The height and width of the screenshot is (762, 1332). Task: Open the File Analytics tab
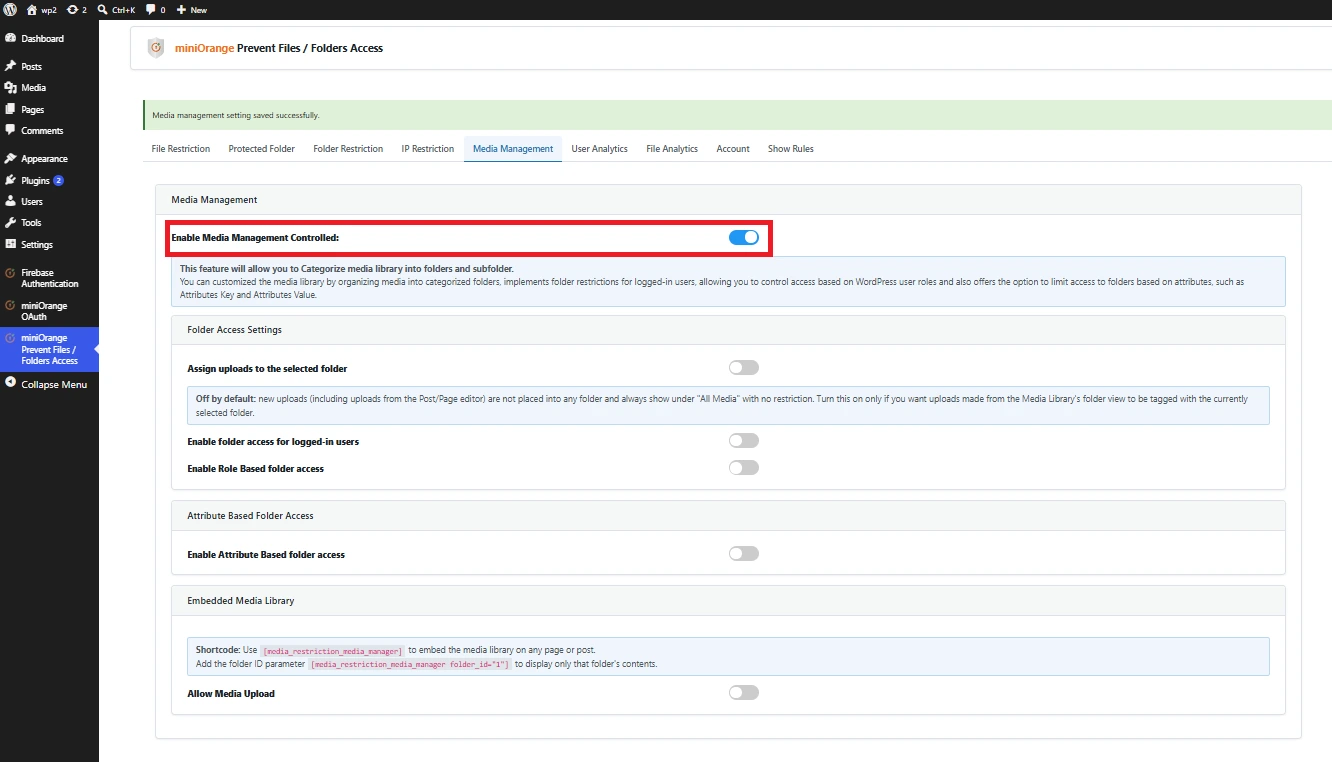(x=672, y=149)
